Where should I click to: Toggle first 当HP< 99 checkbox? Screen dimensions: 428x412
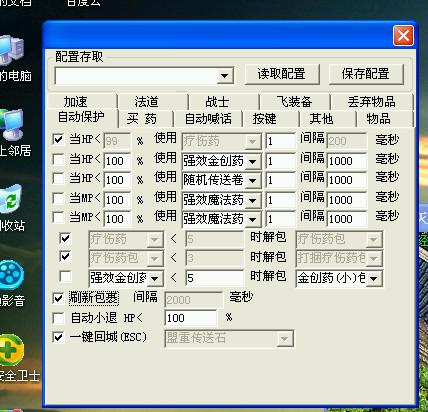[x=58, y=139]
